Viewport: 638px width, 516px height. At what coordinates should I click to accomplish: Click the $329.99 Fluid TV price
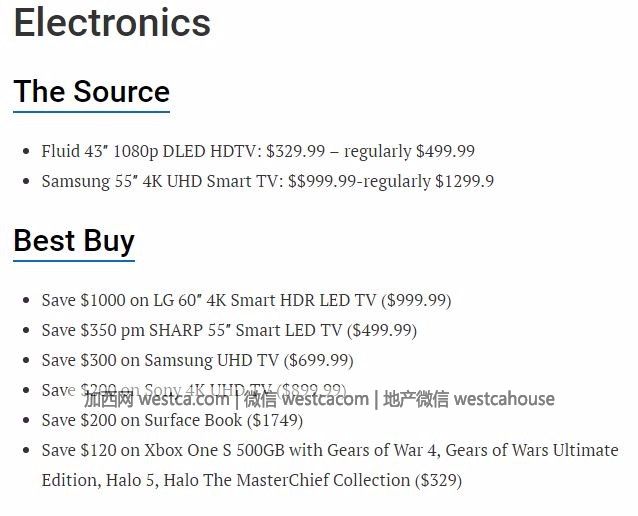click(x=296, y=151)
